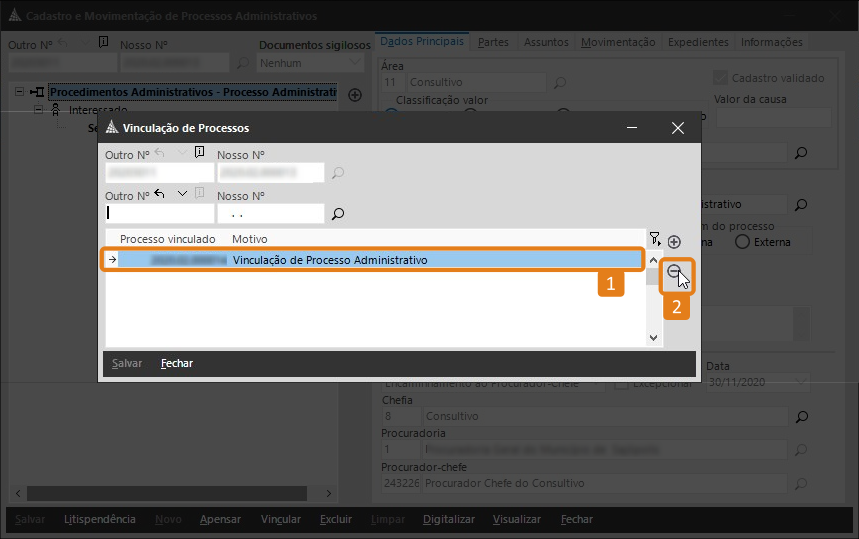The width and height of the screenshot is (859, 539).
Task: Collapse the Procedimentos Administrativos tree node
Action: (x=19, y=92)
